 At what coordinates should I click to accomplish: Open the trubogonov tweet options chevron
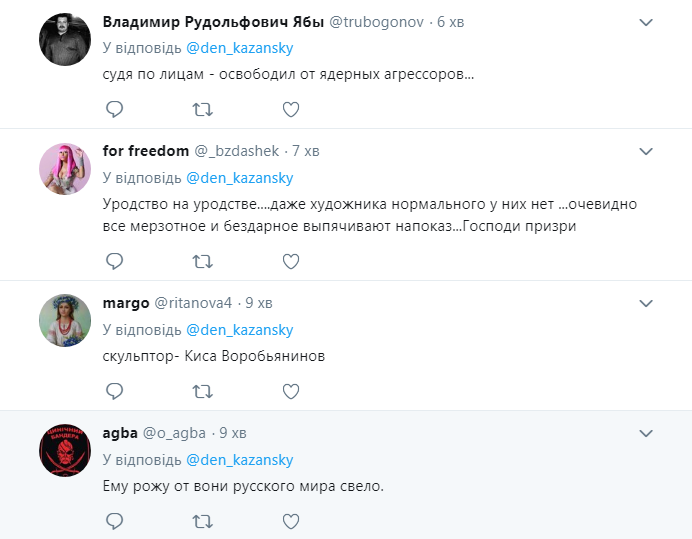point(646,22)
